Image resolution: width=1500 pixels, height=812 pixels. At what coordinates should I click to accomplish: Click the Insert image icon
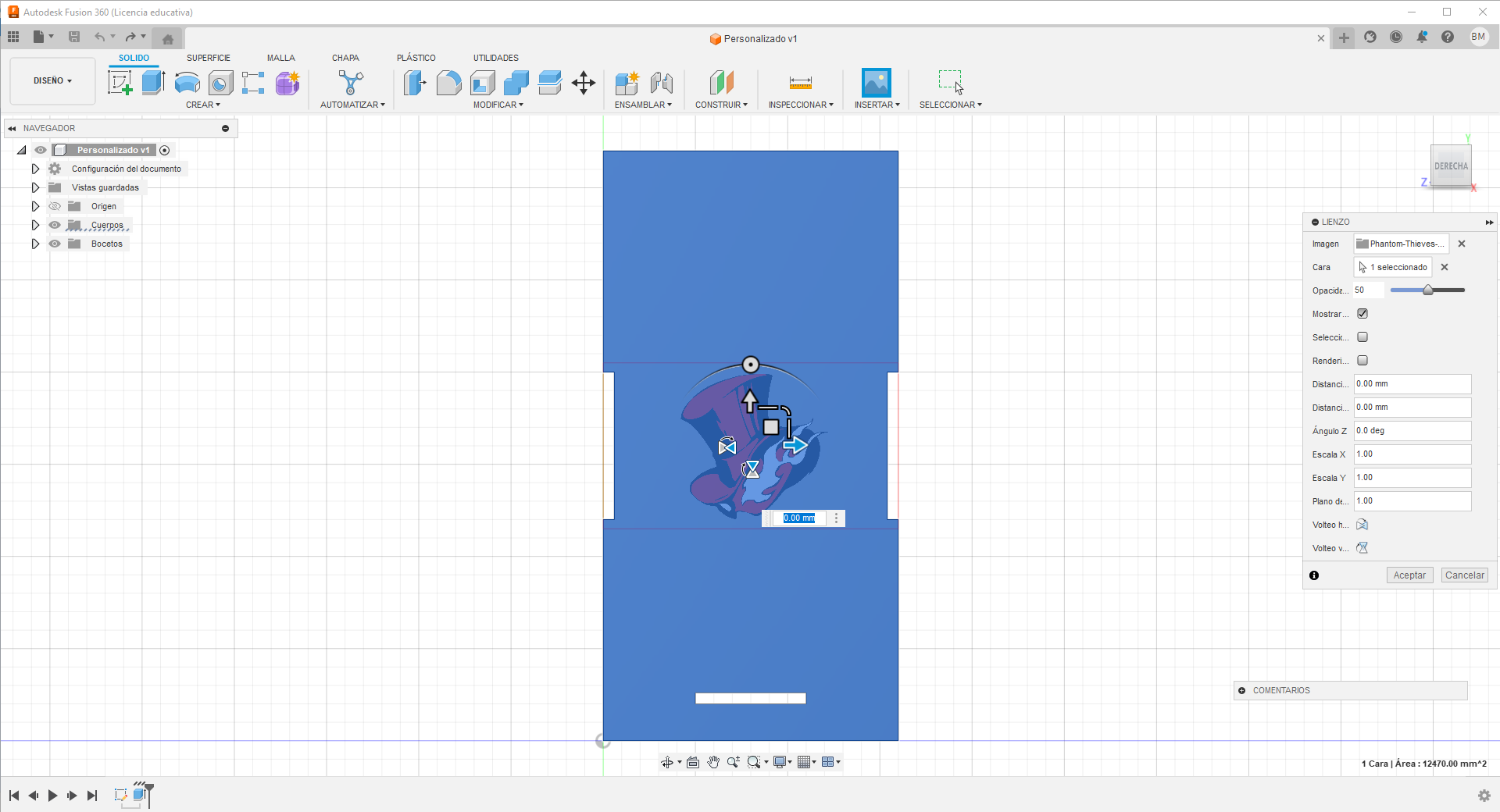coord(877,83)
